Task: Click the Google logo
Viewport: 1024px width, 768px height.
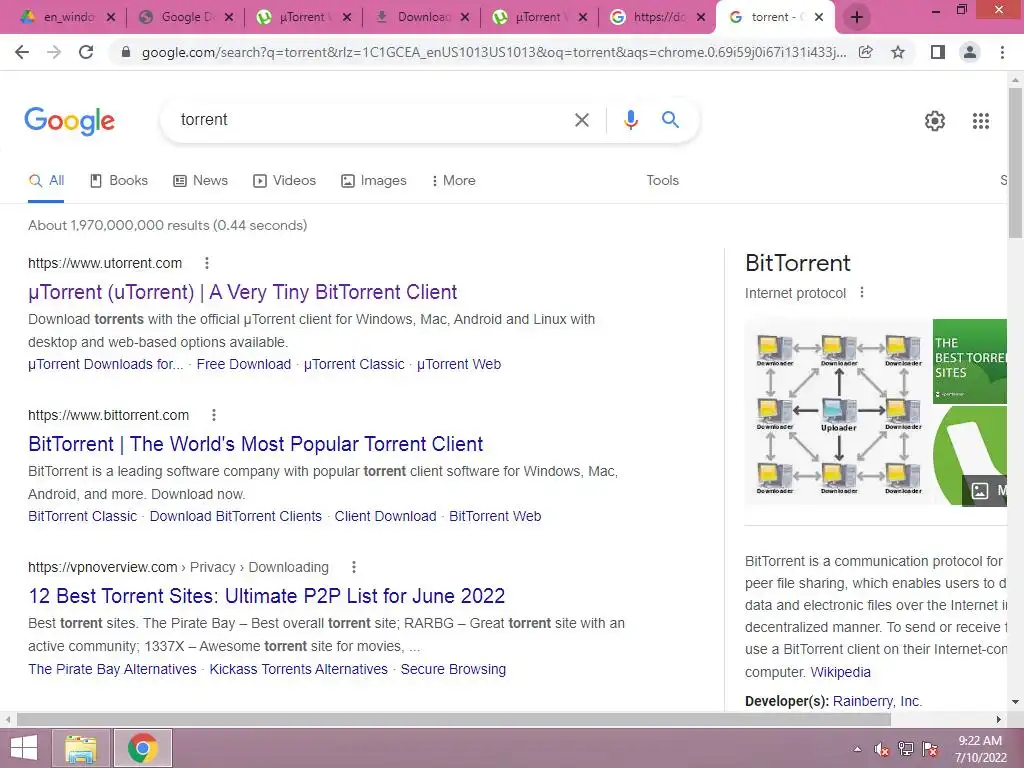Action: (69, 121)
